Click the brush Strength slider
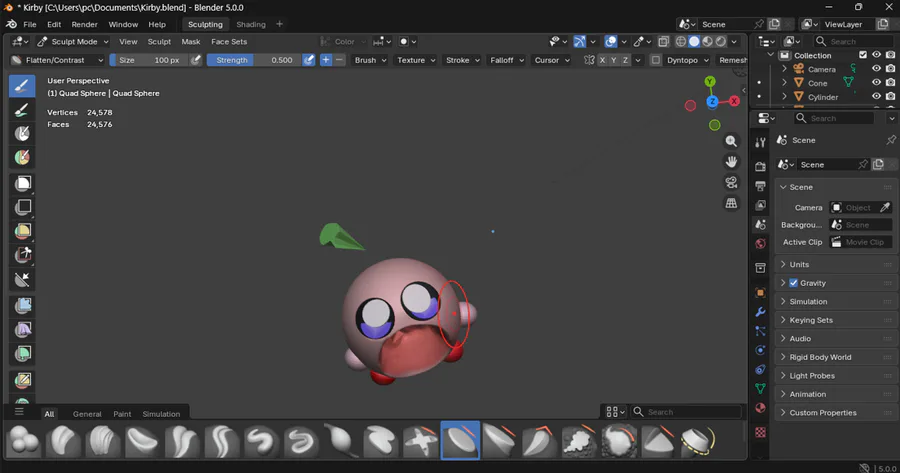Screen dimensions: 900x473 click(253, 60)
